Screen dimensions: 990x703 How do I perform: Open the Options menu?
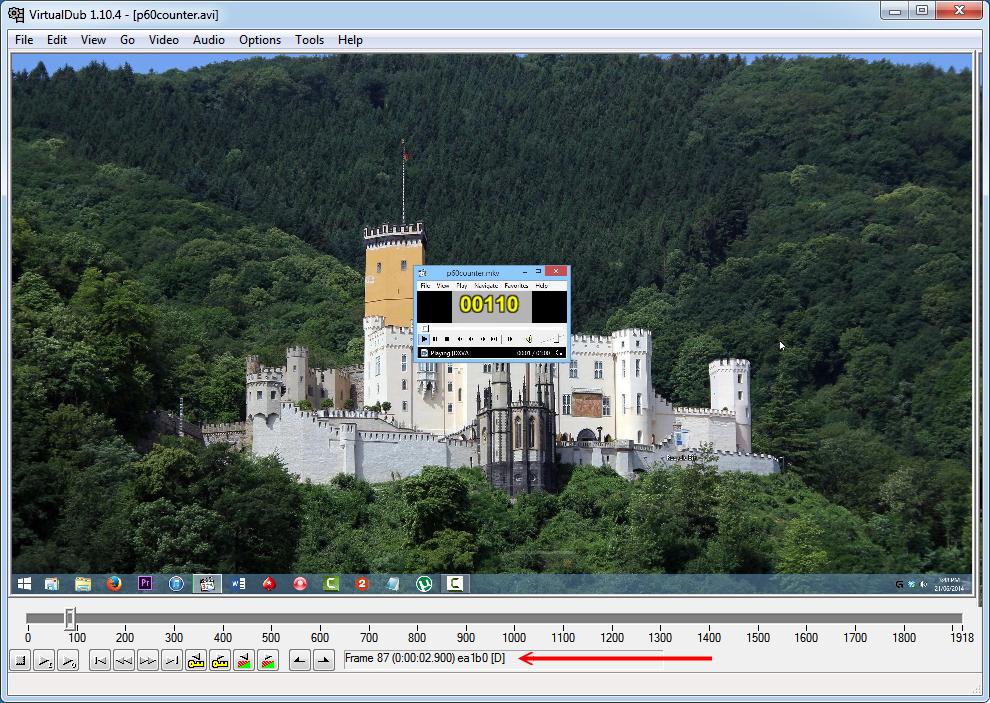pos(260,40)
